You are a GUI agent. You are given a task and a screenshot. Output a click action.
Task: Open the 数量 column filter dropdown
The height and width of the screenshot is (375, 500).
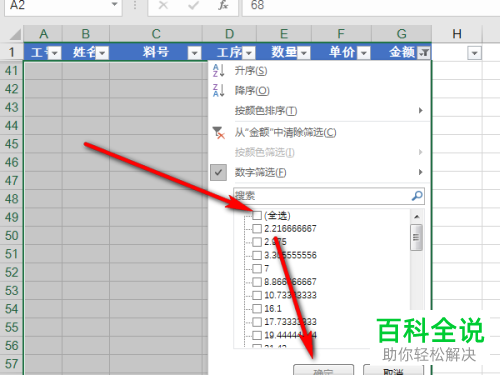[x=304, y=53]
